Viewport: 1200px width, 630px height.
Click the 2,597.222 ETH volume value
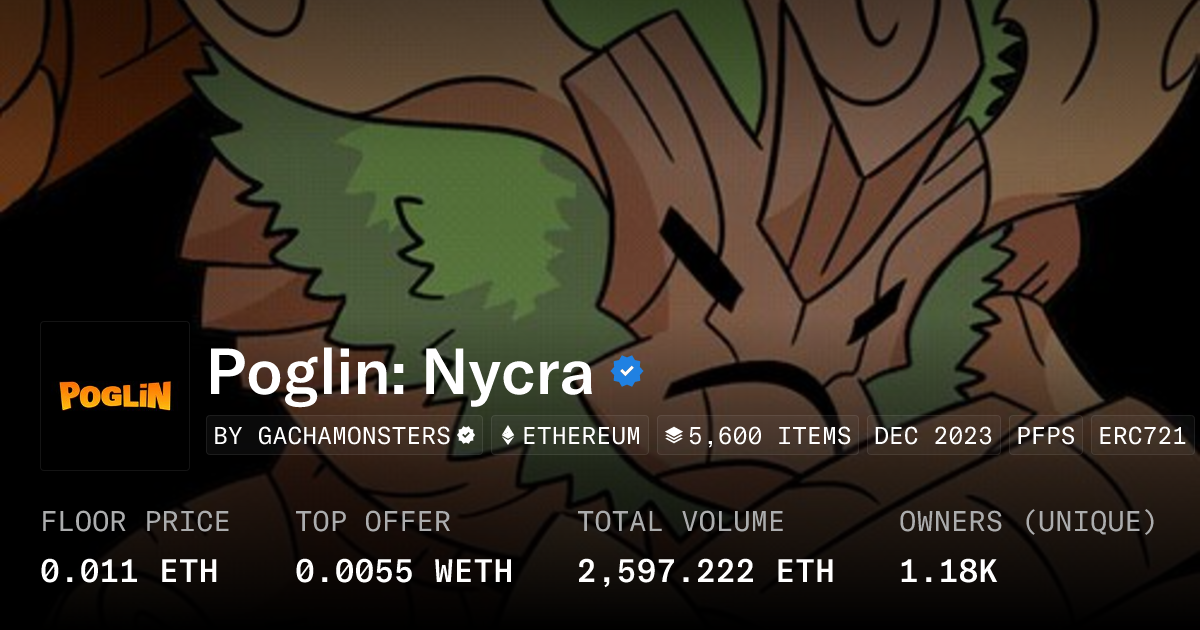pos(706,571)
